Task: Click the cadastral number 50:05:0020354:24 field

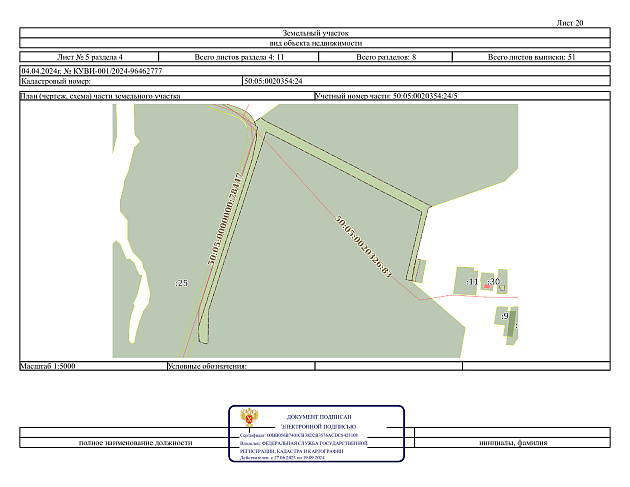Action: (272, 81)
